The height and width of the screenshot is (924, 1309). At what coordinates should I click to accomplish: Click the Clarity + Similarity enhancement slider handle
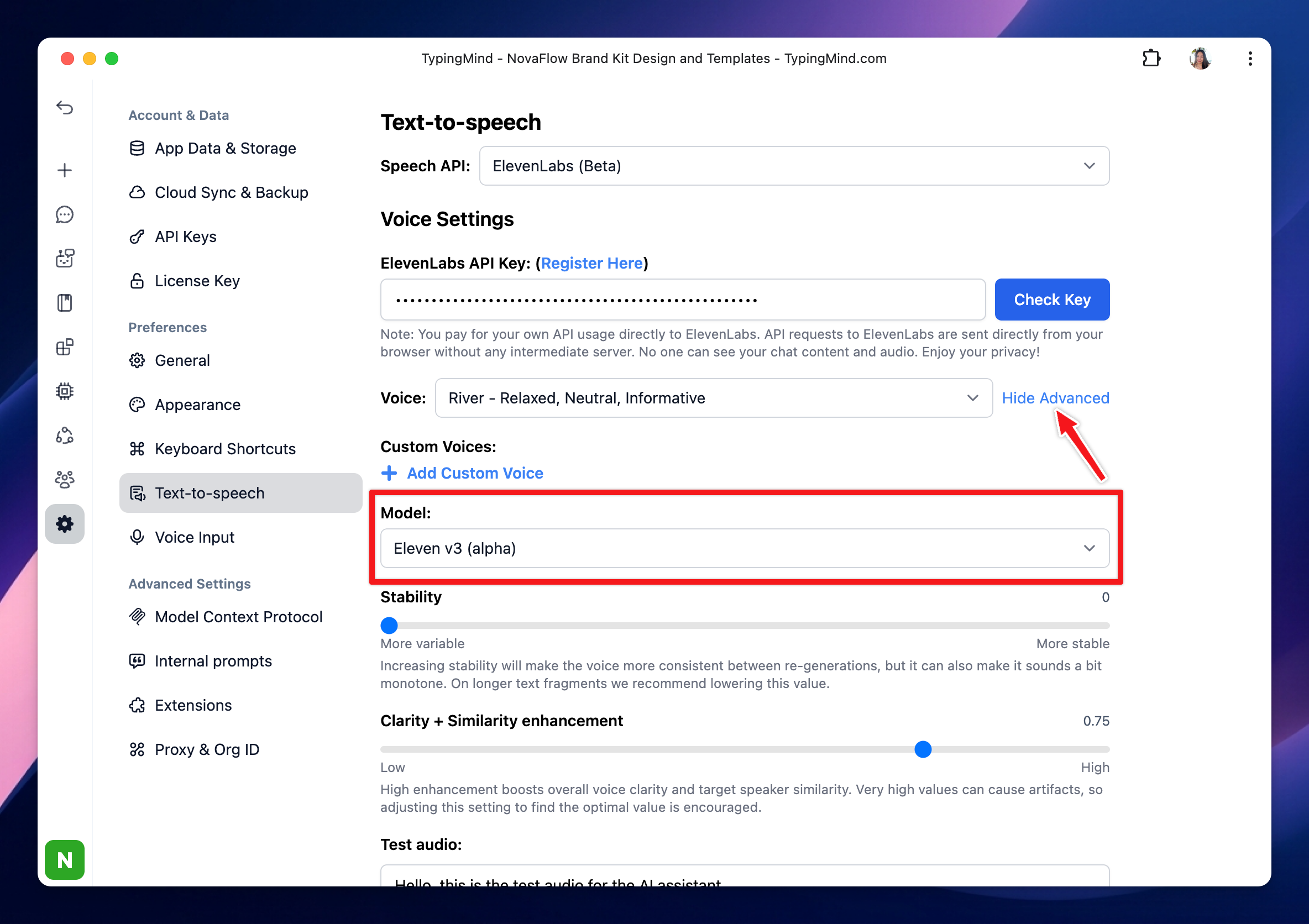[x=923, y=749]
